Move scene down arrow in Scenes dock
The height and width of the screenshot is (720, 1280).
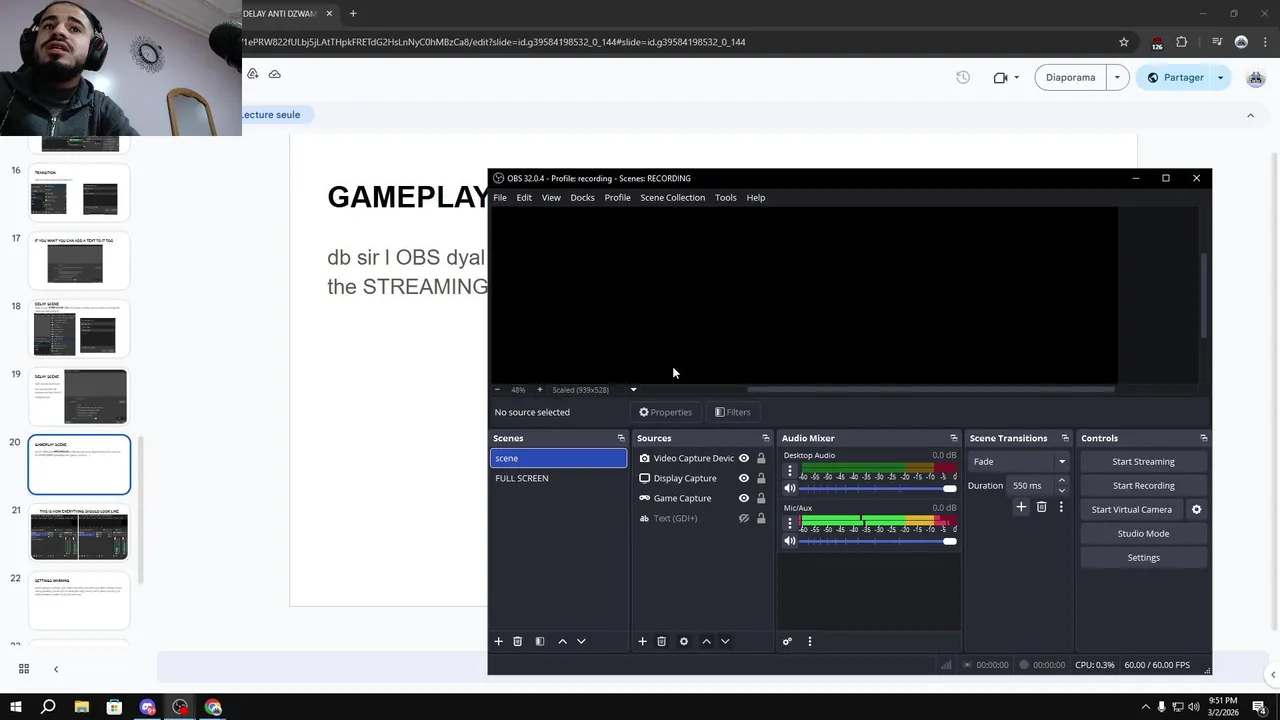coord(581,641)
